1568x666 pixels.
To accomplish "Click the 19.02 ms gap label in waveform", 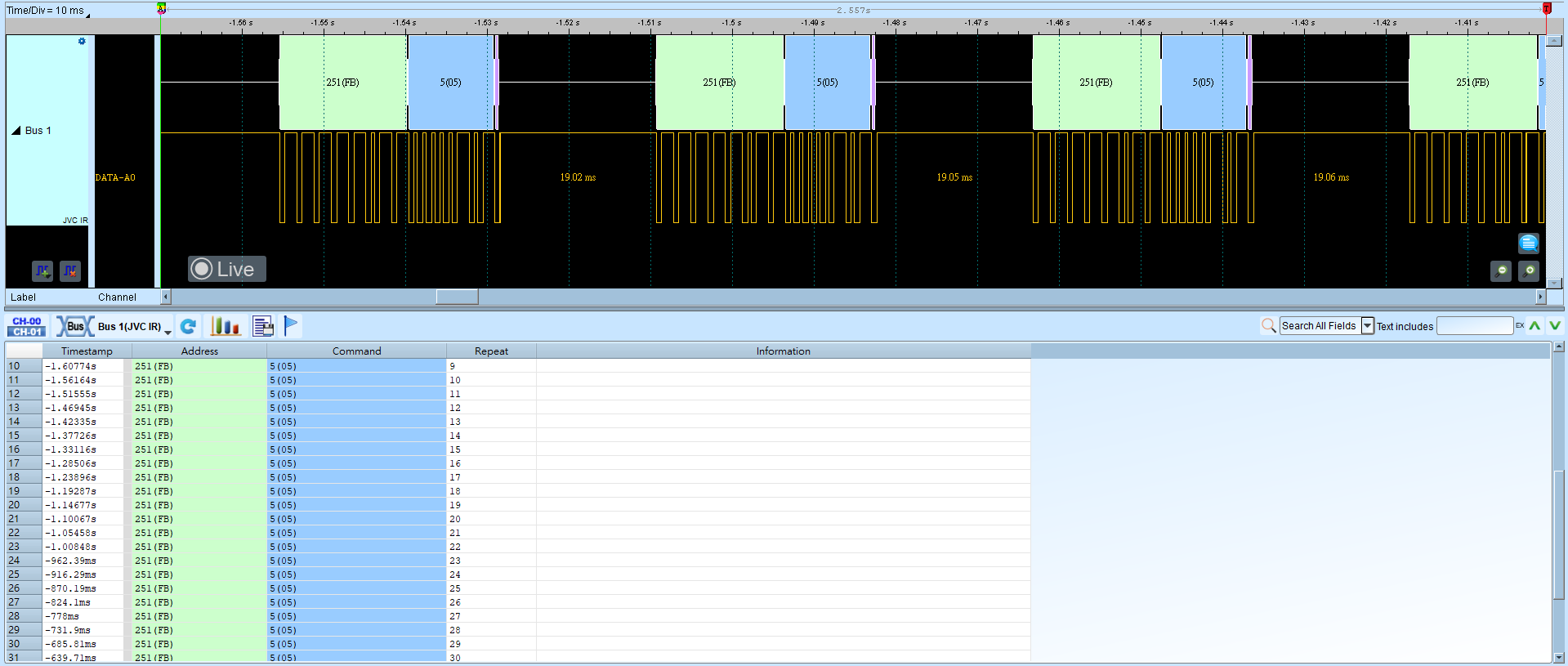I will (578, 177).
